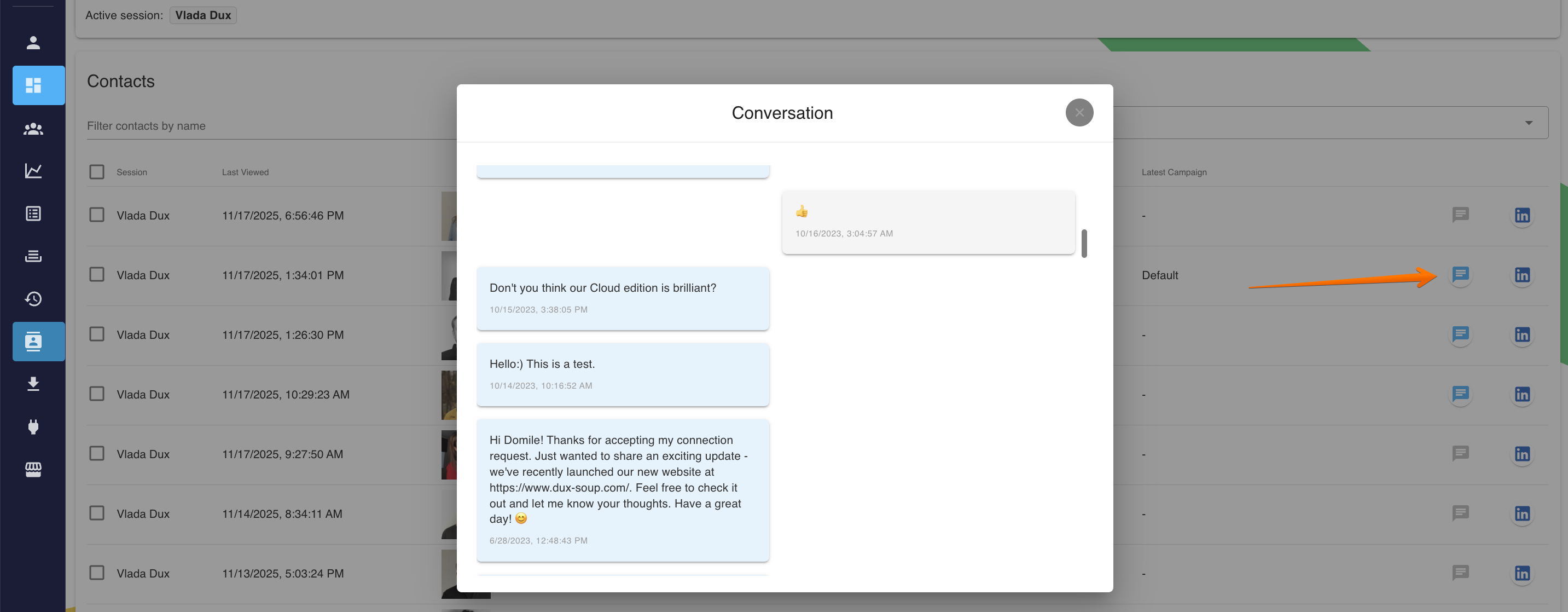Screen dimensions: 1568x612
Task: Open the list view sidebar item
Action: 33,213
